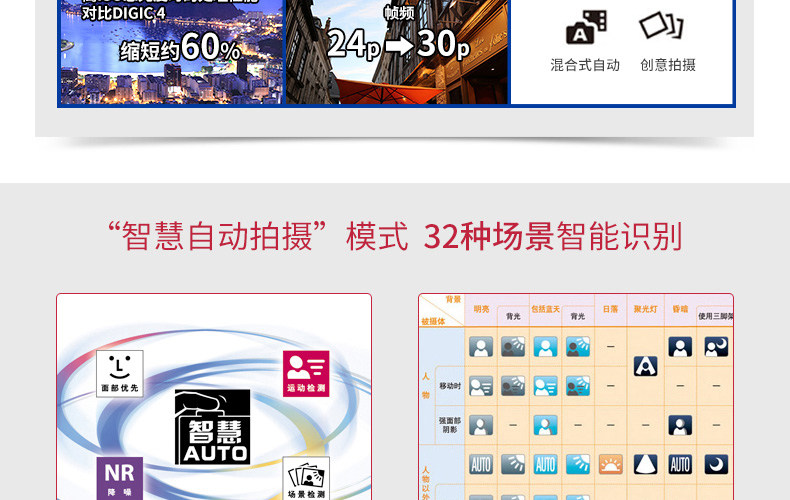Viewport: 790px width, 500px height.
Task: Click the 被摄体 corner label
Action: pos(433,321)
